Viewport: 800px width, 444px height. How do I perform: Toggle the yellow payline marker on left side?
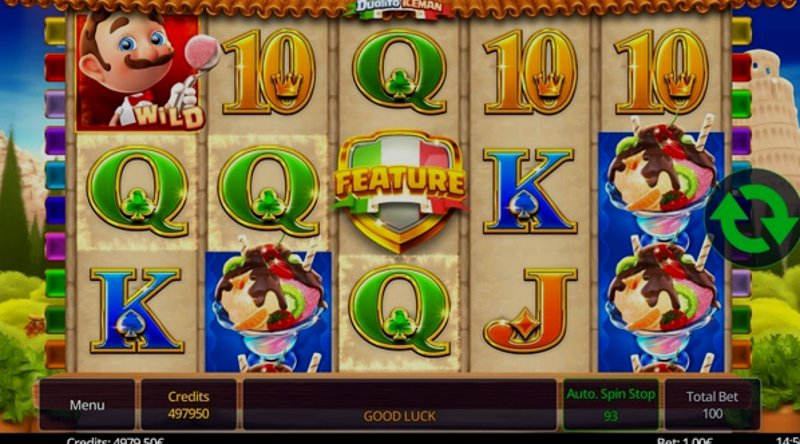coord(55,31)
